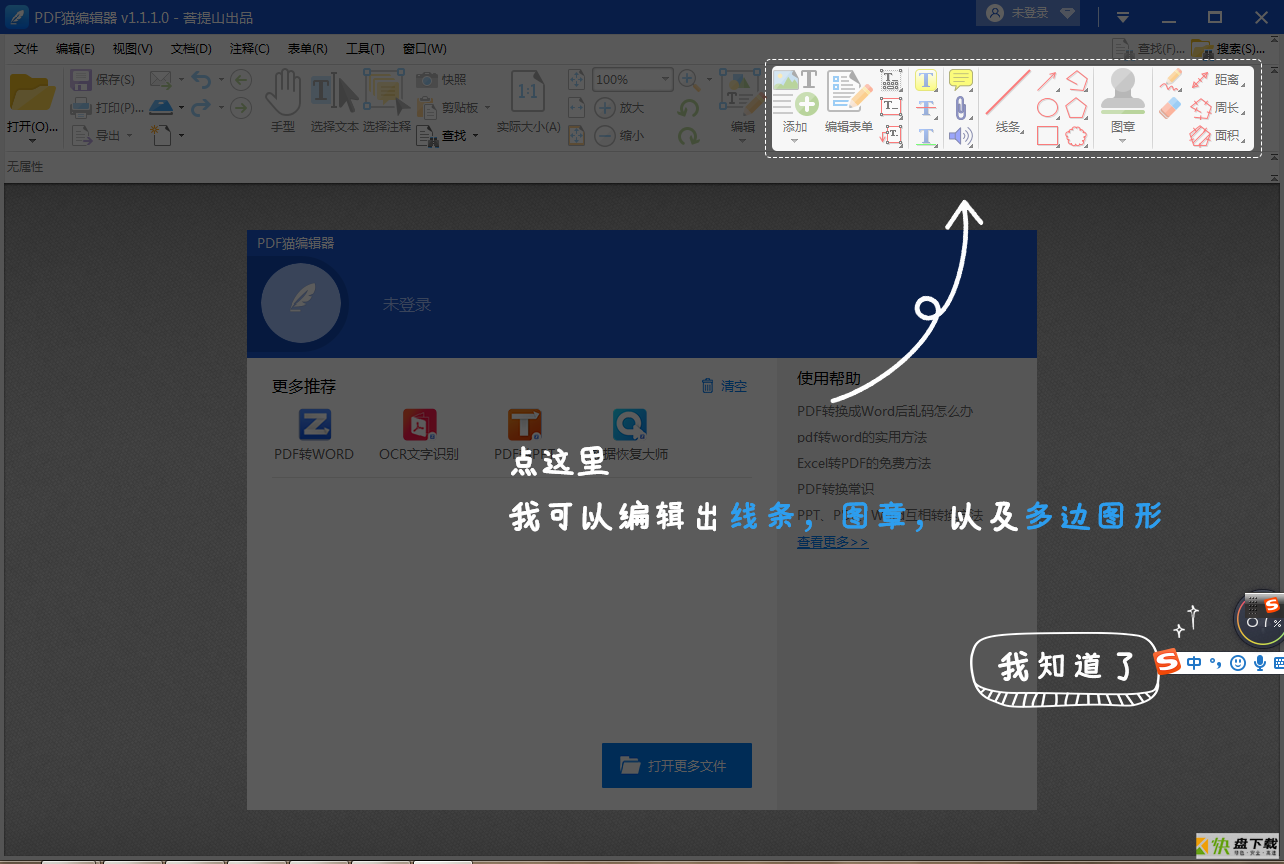1284x864 pixels.
Task: Open the 表单(R) menu
Action: coord(307,49)
